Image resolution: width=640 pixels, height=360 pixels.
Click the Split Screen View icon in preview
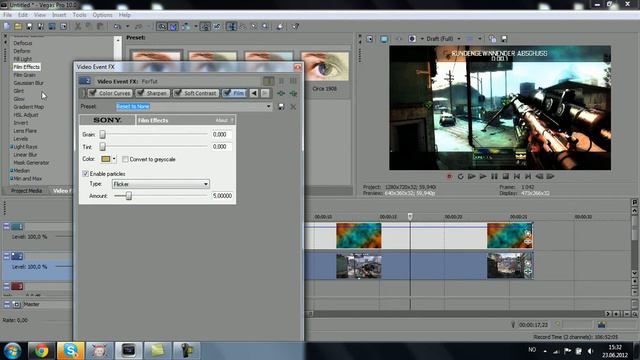412,39
